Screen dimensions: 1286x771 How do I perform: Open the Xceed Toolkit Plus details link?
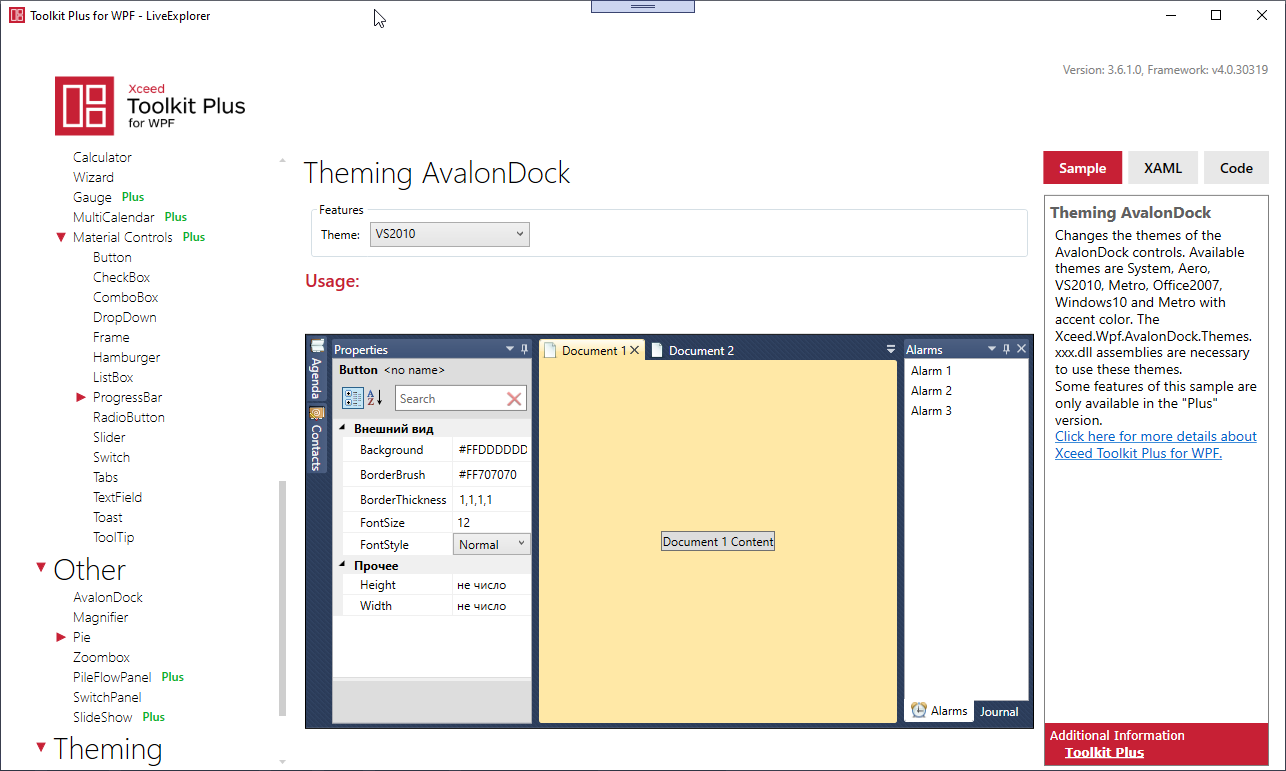coord(1156,444)
